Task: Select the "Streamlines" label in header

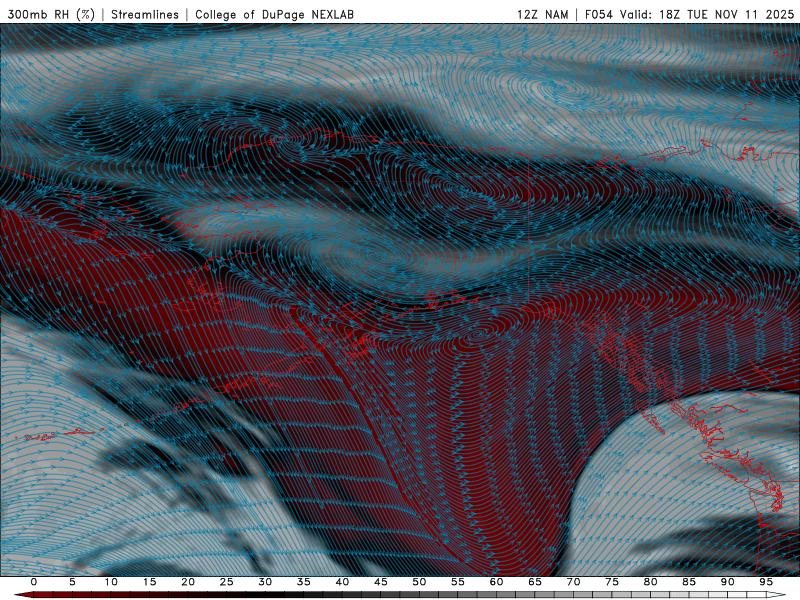Action: [x=145, y=14]
